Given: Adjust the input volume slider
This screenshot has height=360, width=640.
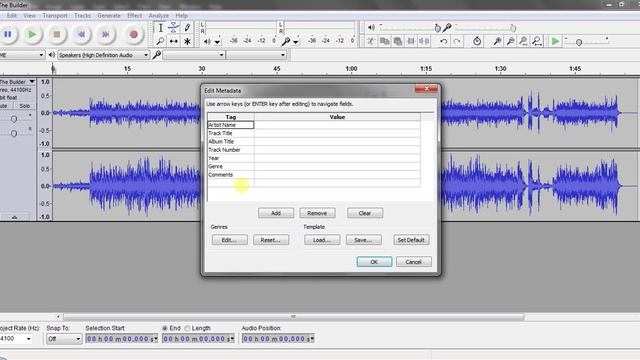Looking at the screenshot, I should coord(513,28).
